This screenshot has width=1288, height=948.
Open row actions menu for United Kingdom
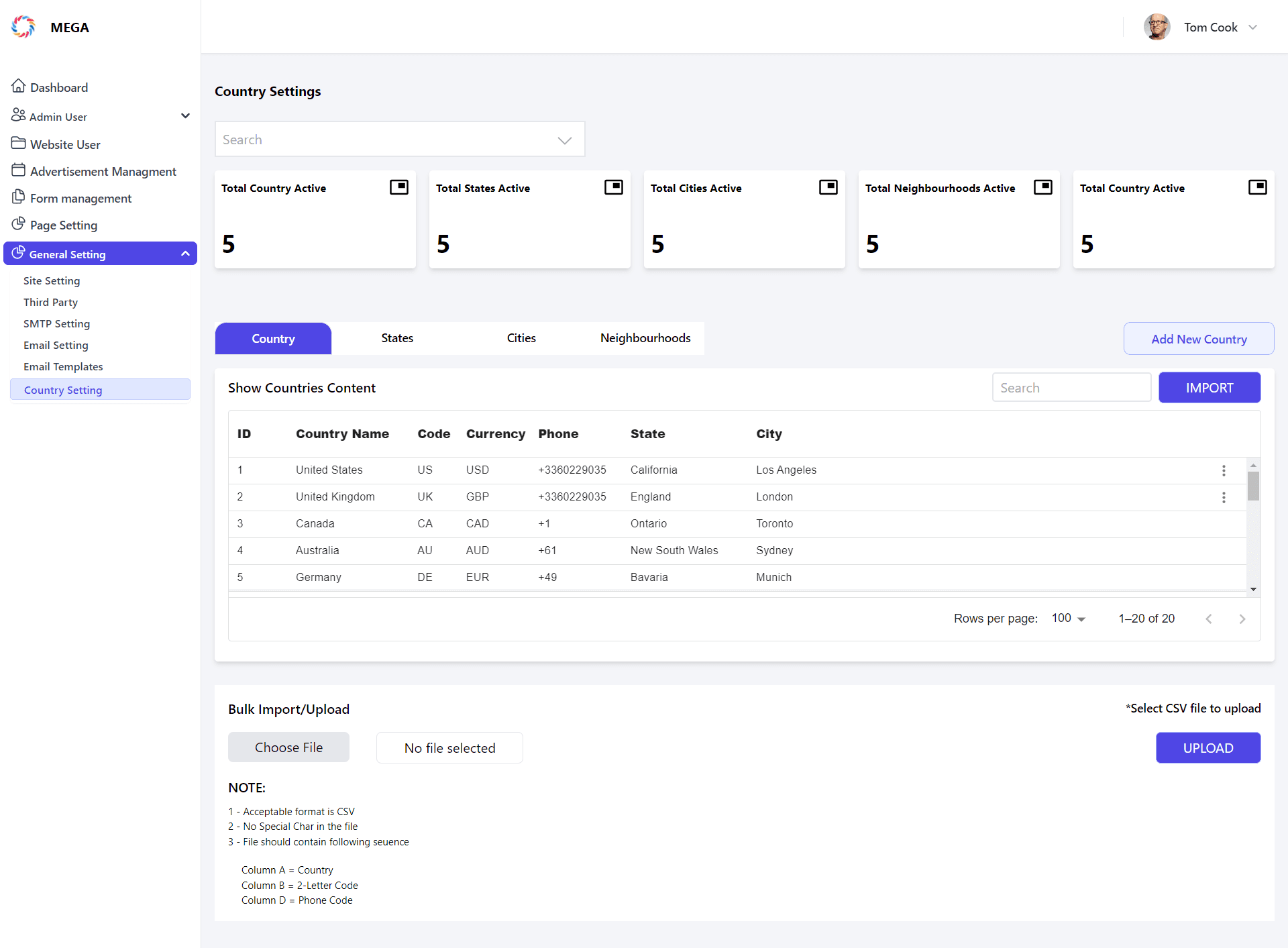[1224, 497]
